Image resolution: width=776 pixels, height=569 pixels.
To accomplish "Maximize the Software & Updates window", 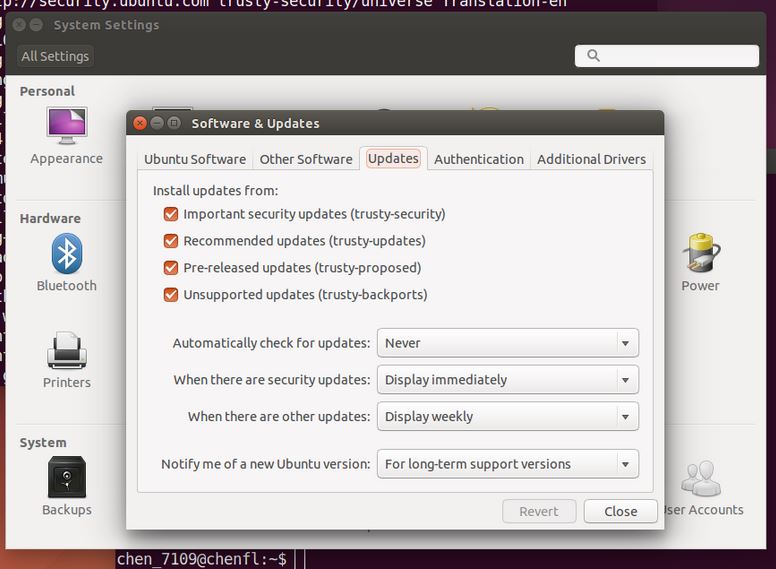I will (174, 123).
